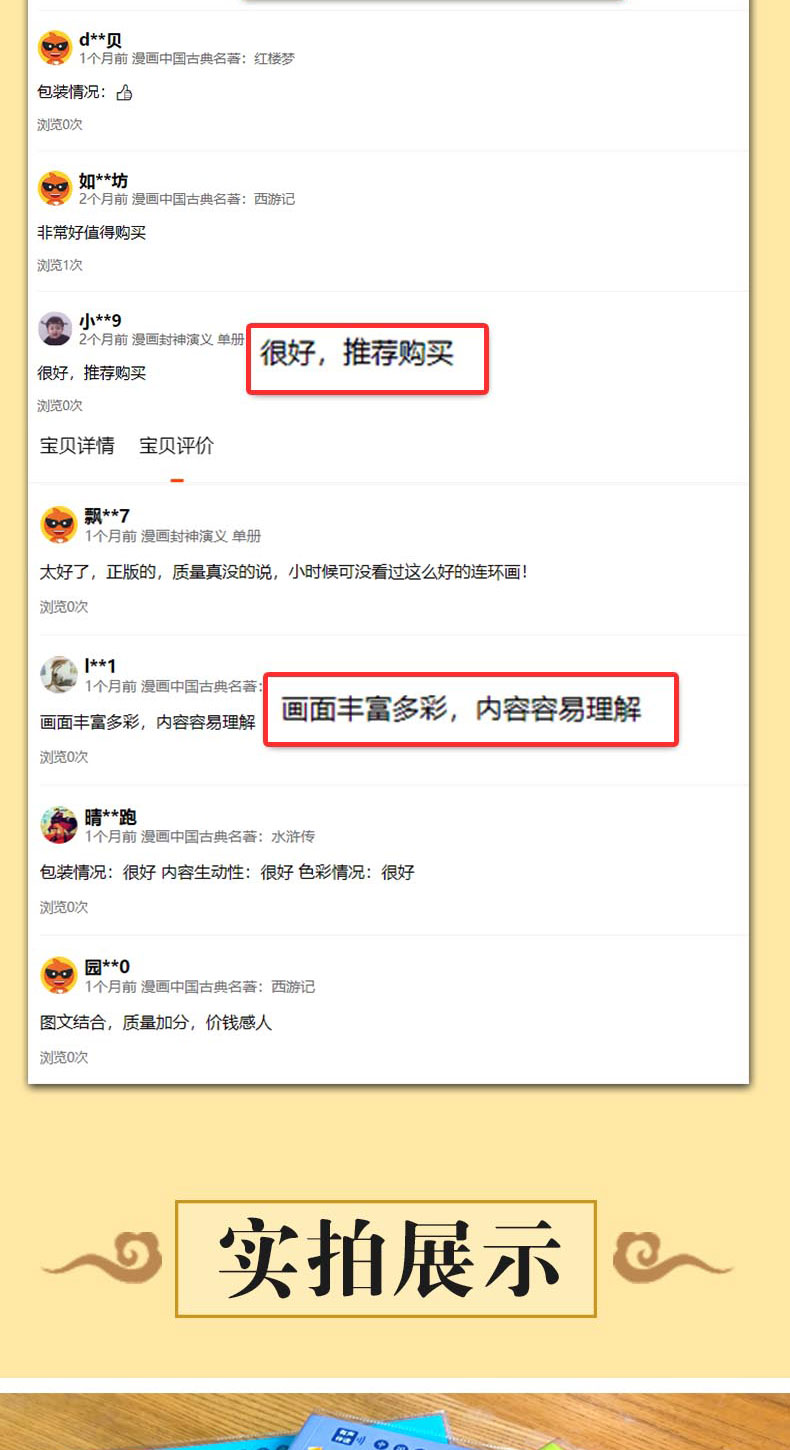Click the 图文结合，质量加分，价钱感人 review text

click(156, 1023)
